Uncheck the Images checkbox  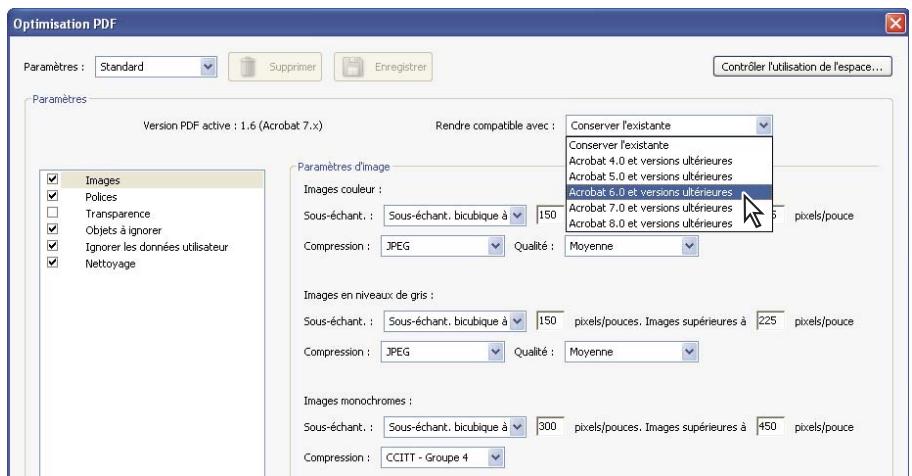52,179
